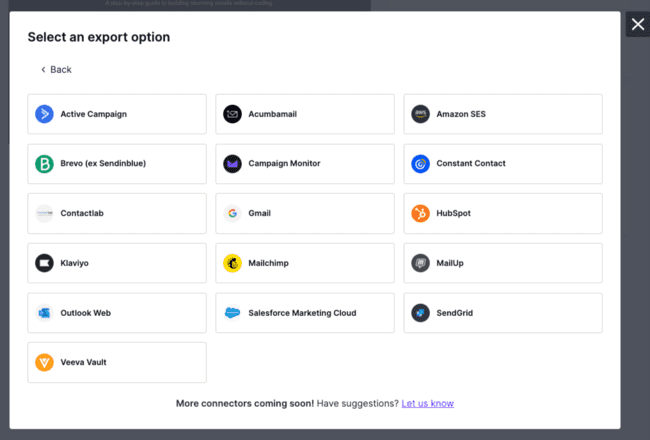Pick the MailUp label
The height and width of the screenshot is (440, 650).
pyautogui.click(x=450, y=263)
